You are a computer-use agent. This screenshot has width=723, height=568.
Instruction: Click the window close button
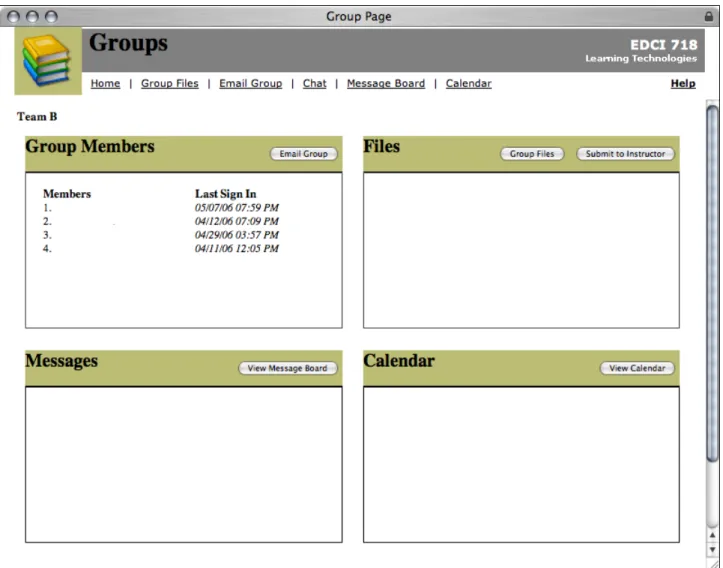pyautogui.click(x=14, y=17)
